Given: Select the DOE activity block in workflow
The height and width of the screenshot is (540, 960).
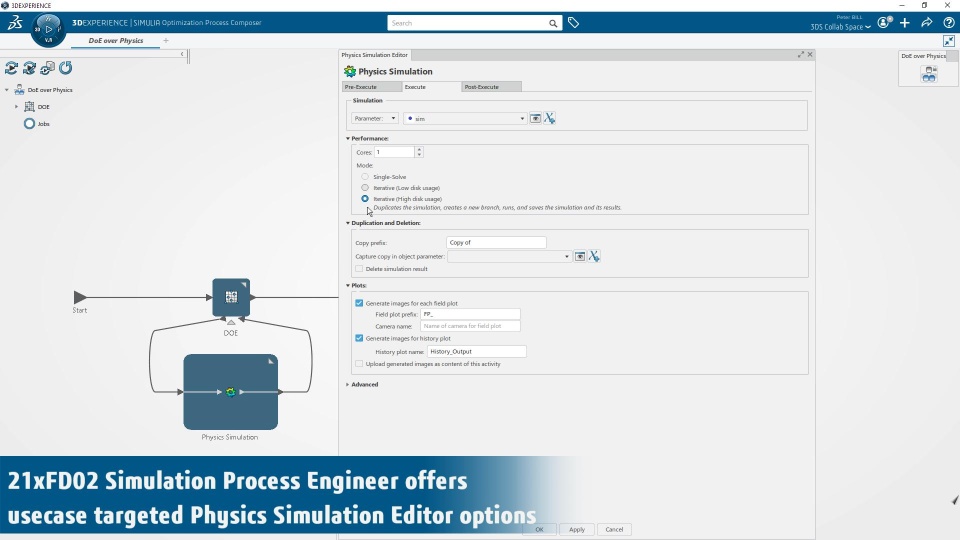Looking at the screenshot, I should click(231, 298).
